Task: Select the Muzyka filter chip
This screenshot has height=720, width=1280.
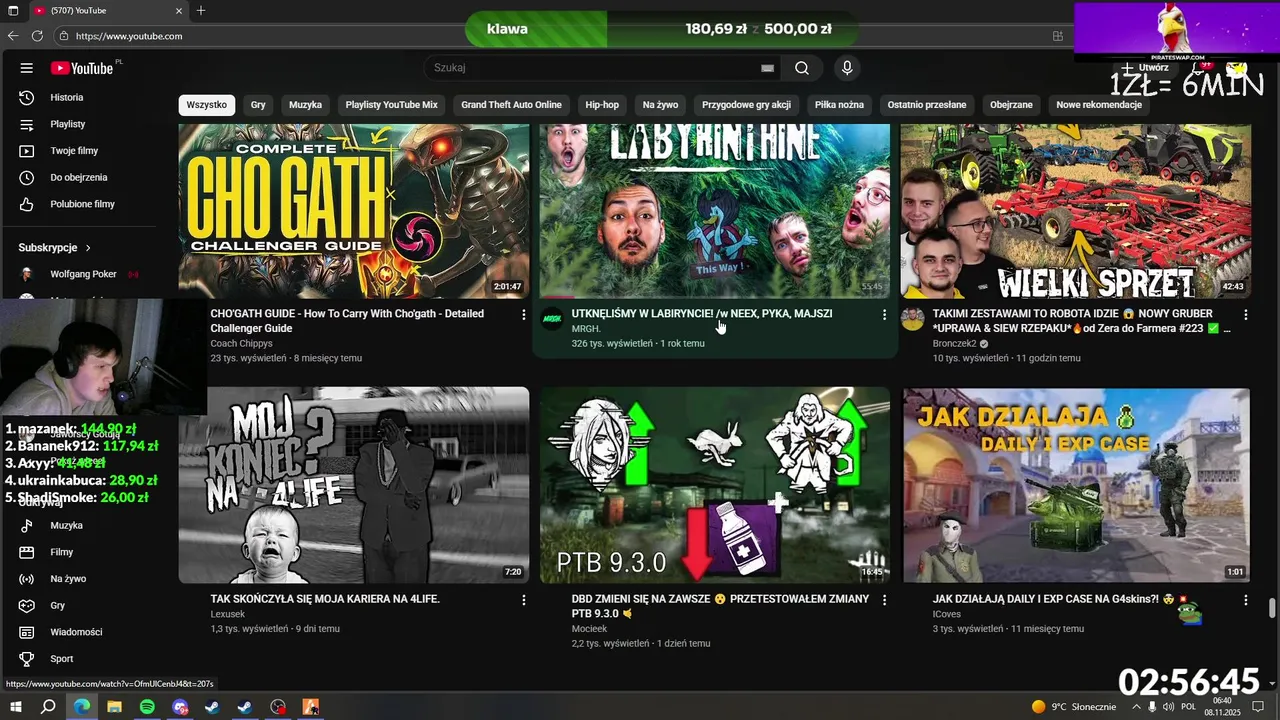Action: point(306,105)
